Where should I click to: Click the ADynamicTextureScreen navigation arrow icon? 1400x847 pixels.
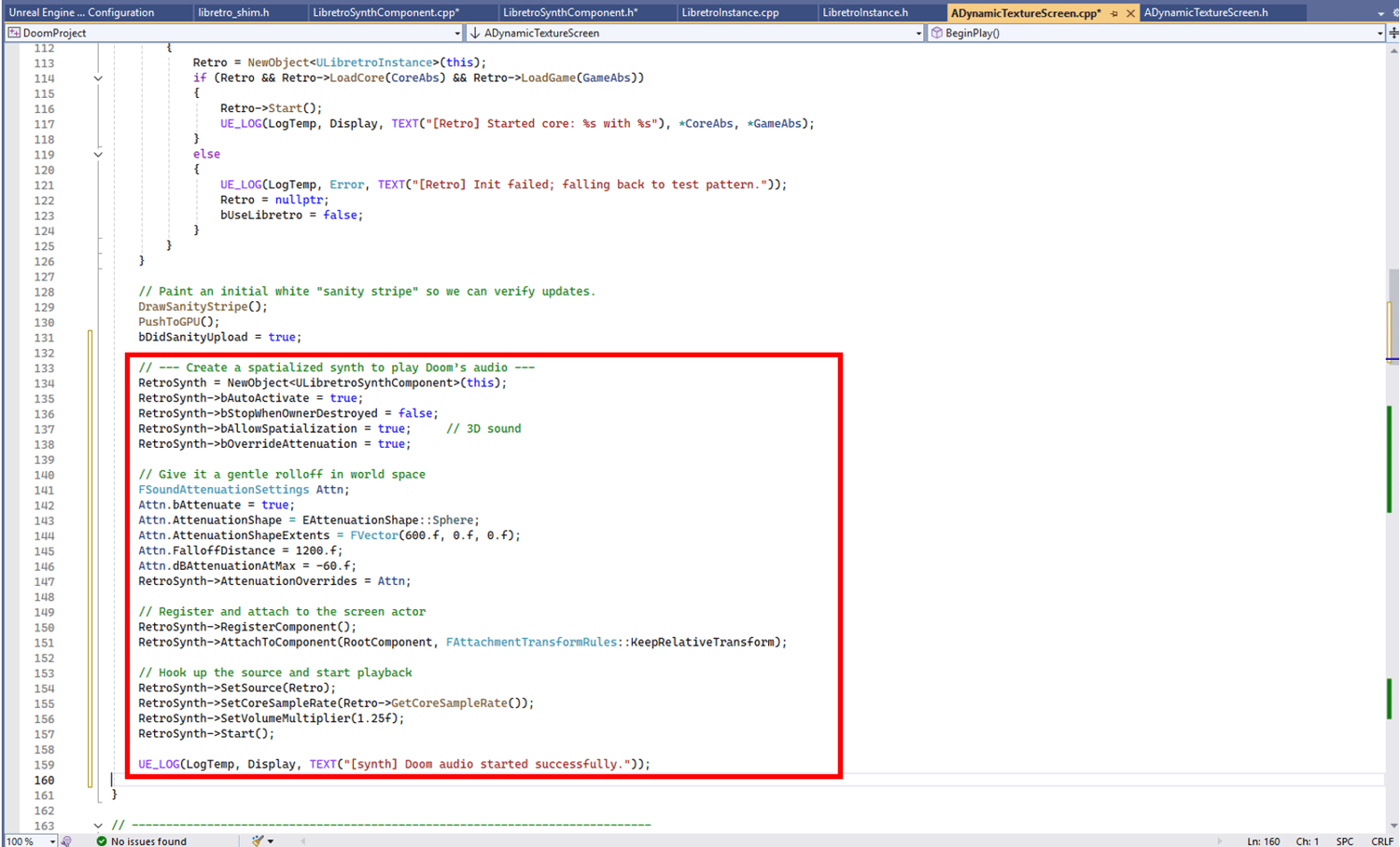pyautogui.click(x=475, y=33)
